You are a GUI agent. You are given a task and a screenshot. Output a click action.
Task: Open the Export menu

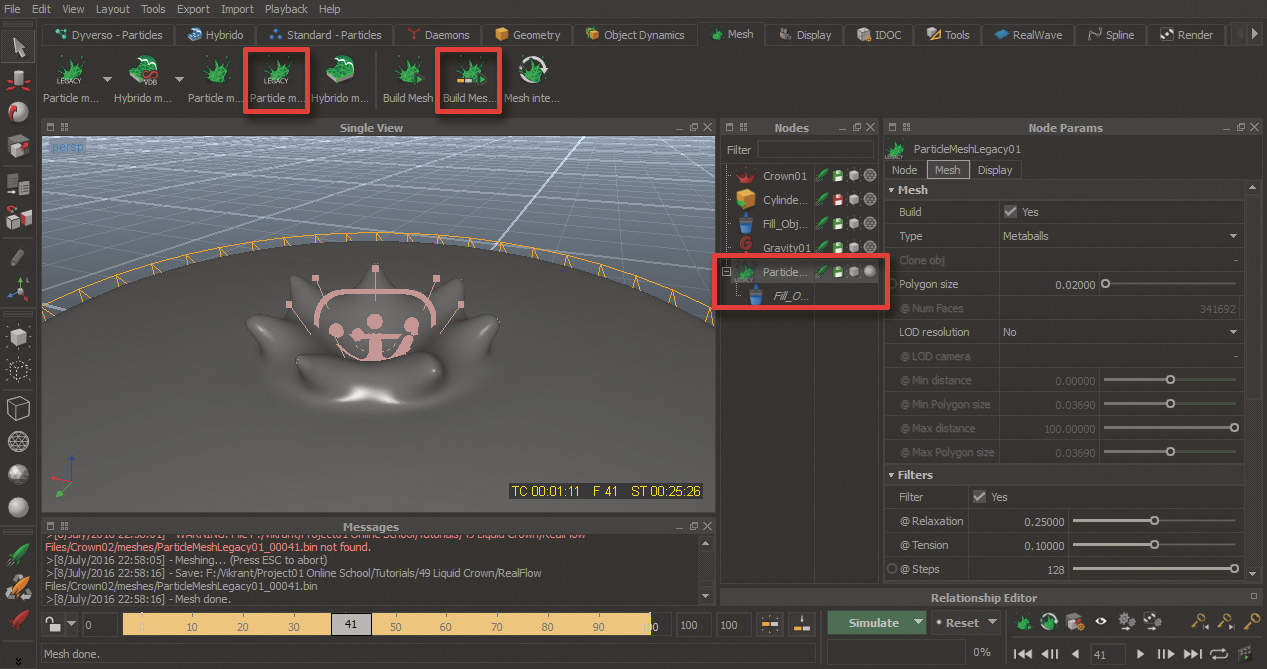tap(193, 9)
